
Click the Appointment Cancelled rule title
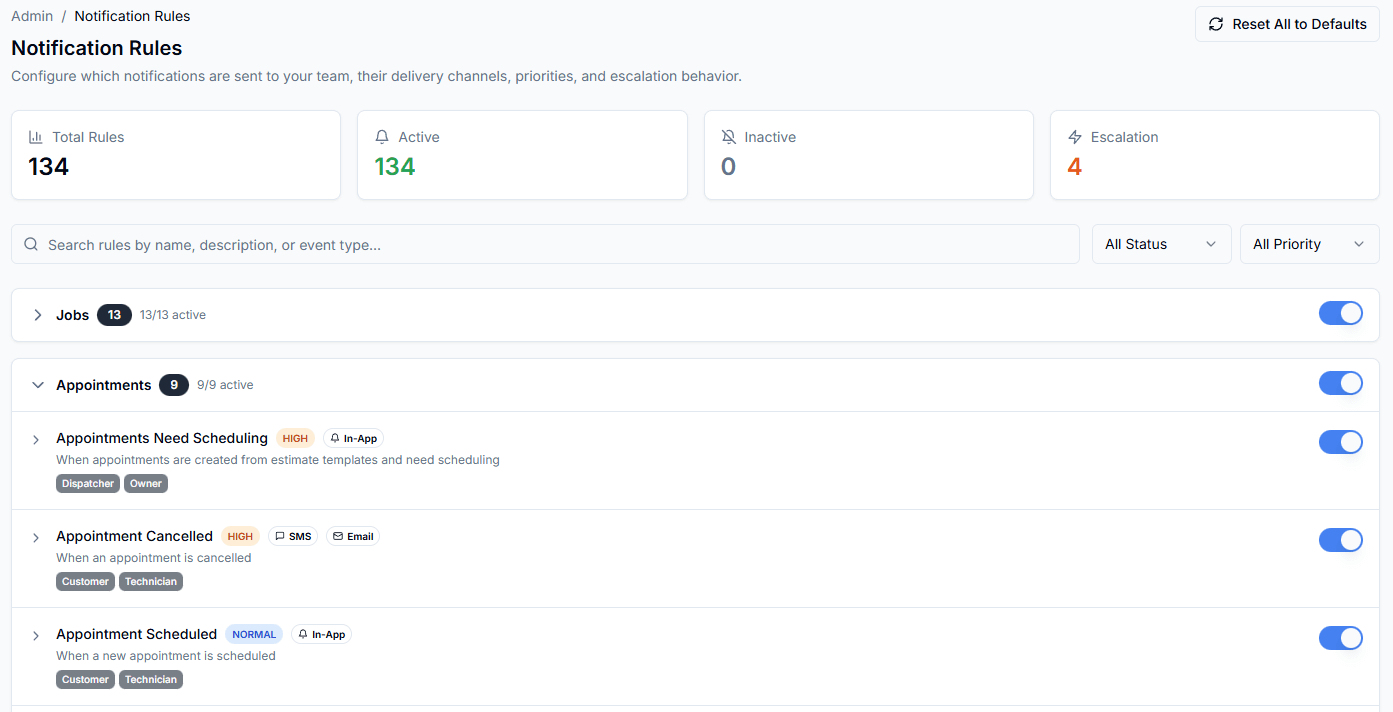click(134, 536)
